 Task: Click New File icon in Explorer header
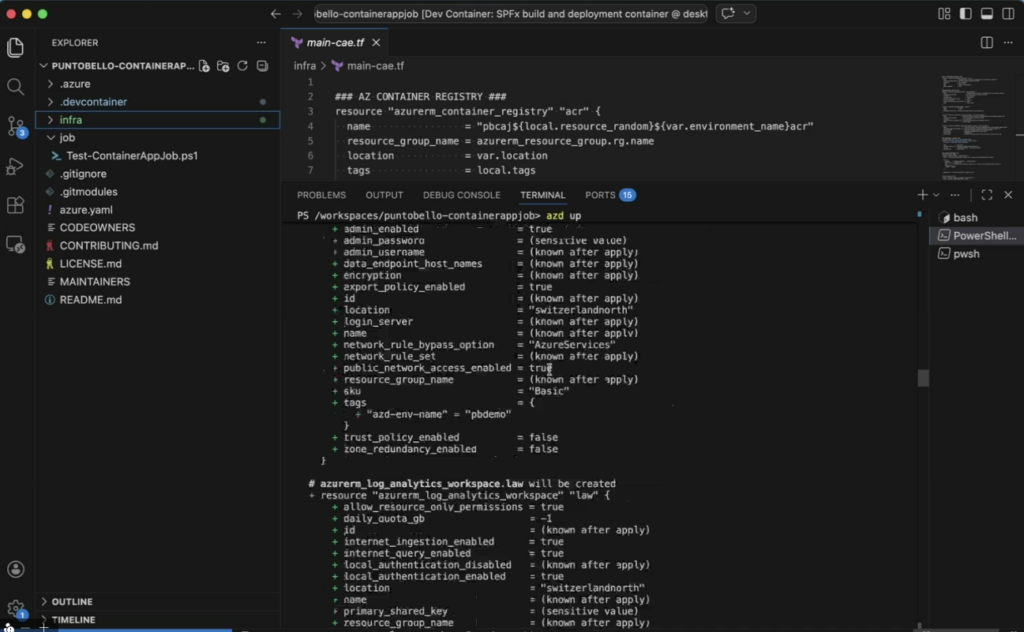point(204,66)
